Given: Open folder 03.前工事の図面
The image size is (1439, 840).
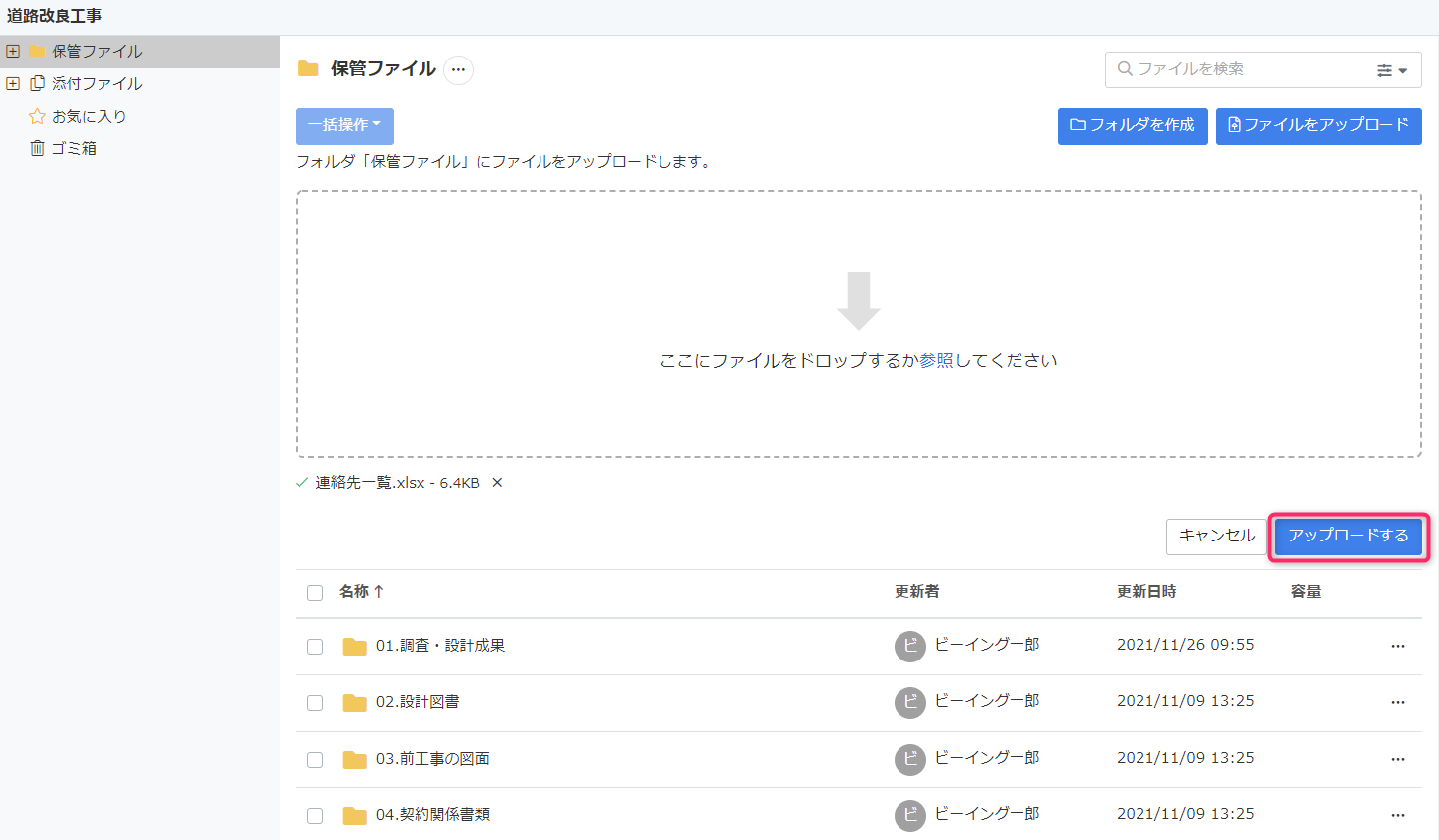Looking at the screenshot, I should click(x=432, y=759).
